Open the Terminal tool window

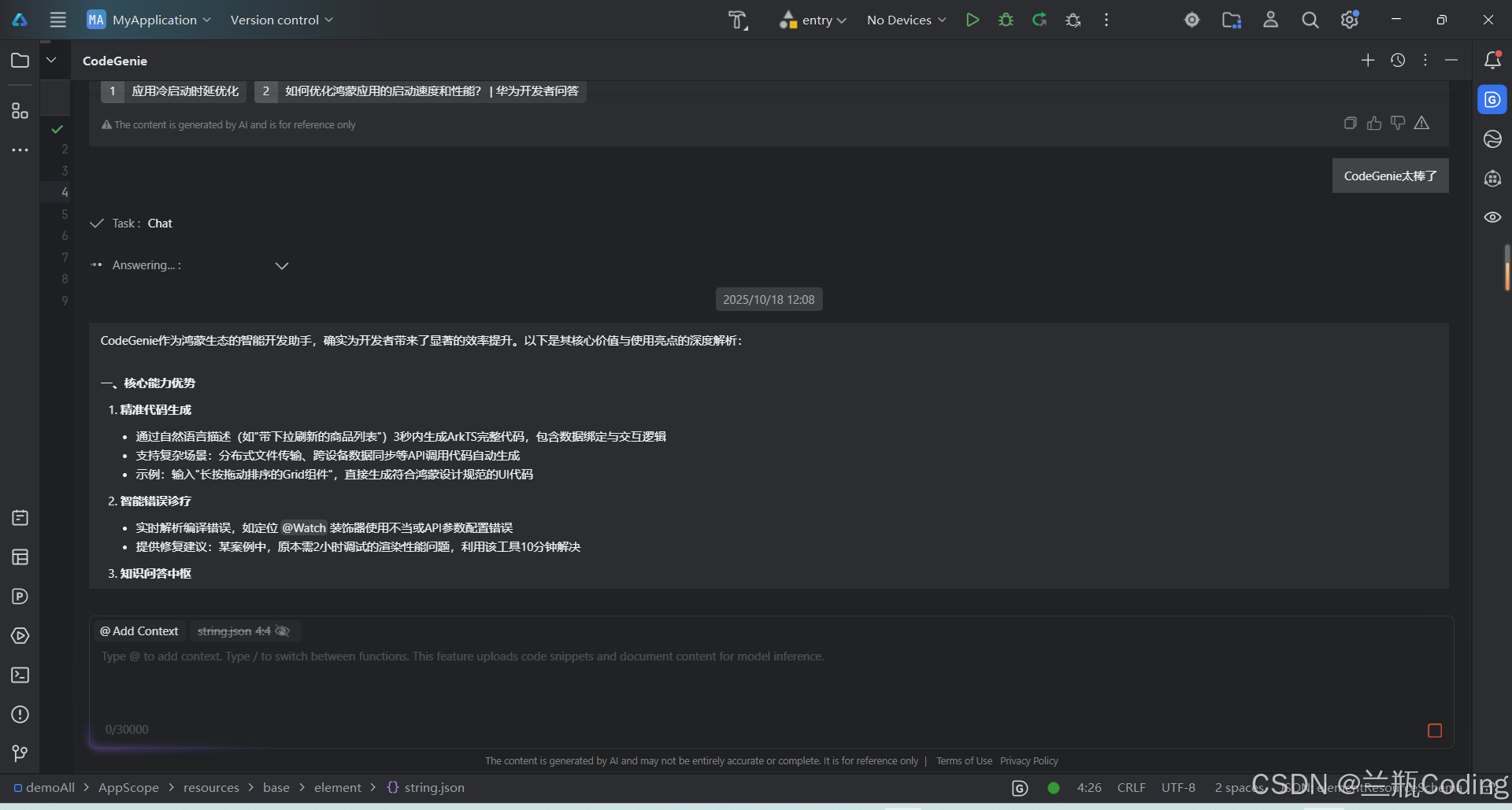pyautogui.click(x=20, y=675)
